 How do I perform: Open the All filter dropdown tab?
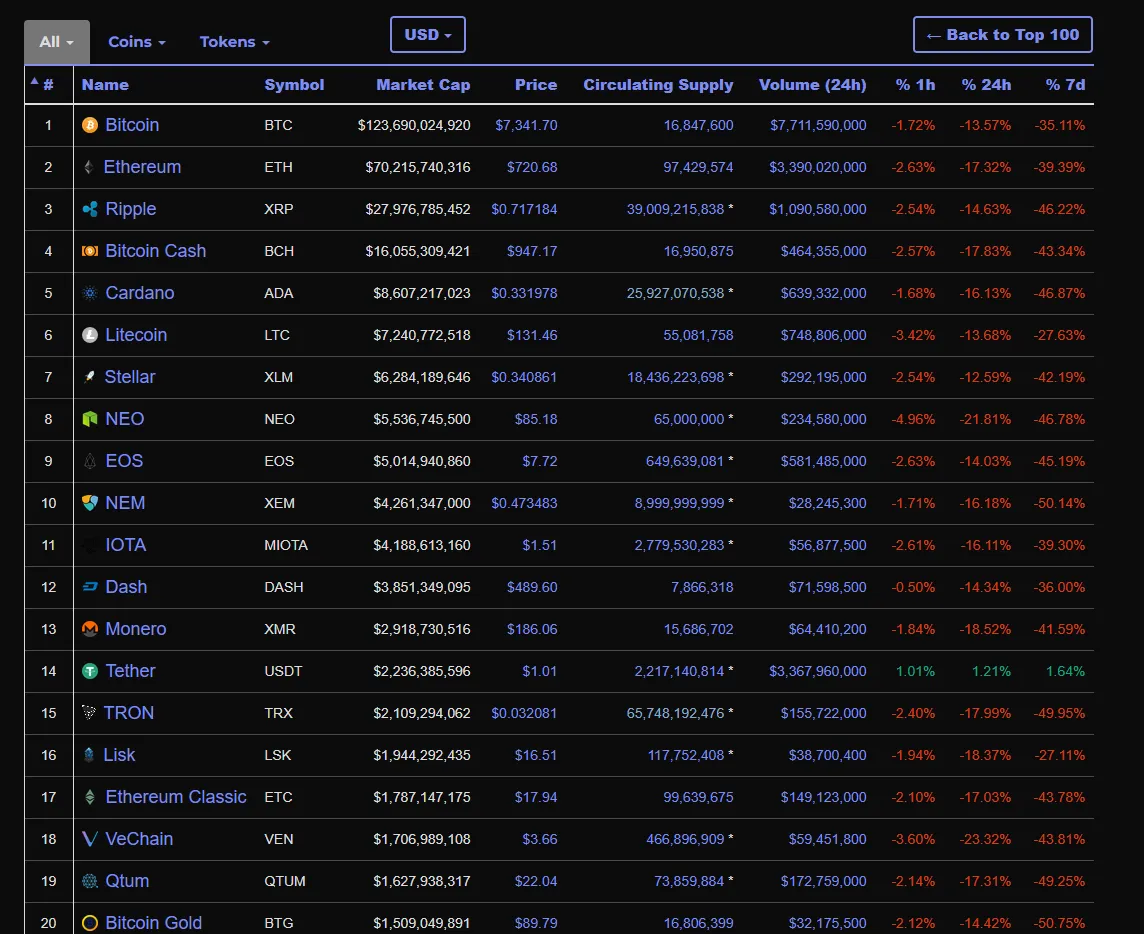(x=57, y=42)
